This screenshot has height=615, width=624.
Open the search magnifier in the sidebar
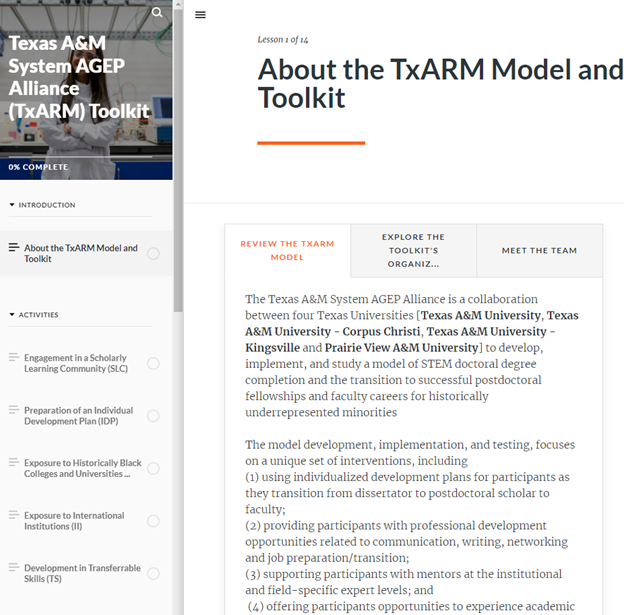[x=157, y=12]
